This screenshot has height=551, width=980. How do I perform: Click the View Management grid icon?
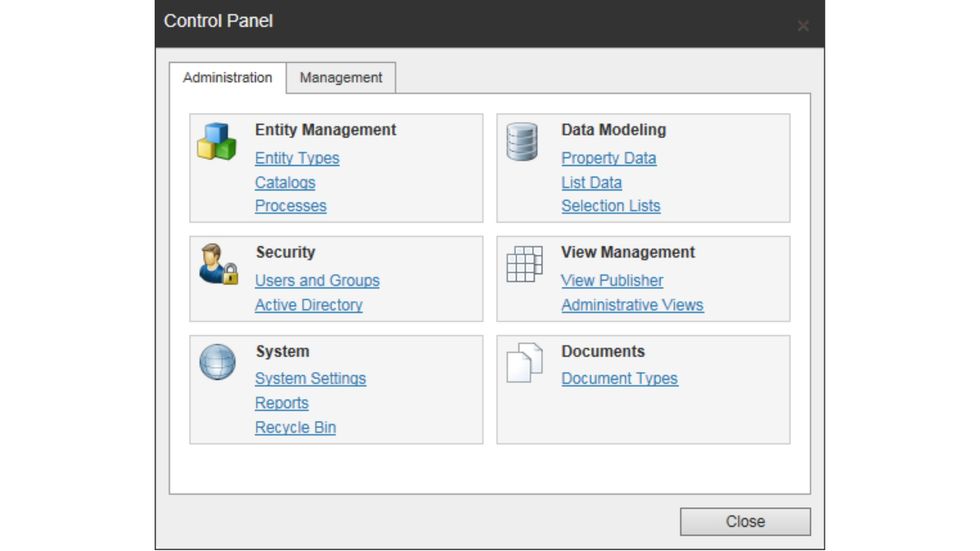pyautogui.click(x=523, y=264)
